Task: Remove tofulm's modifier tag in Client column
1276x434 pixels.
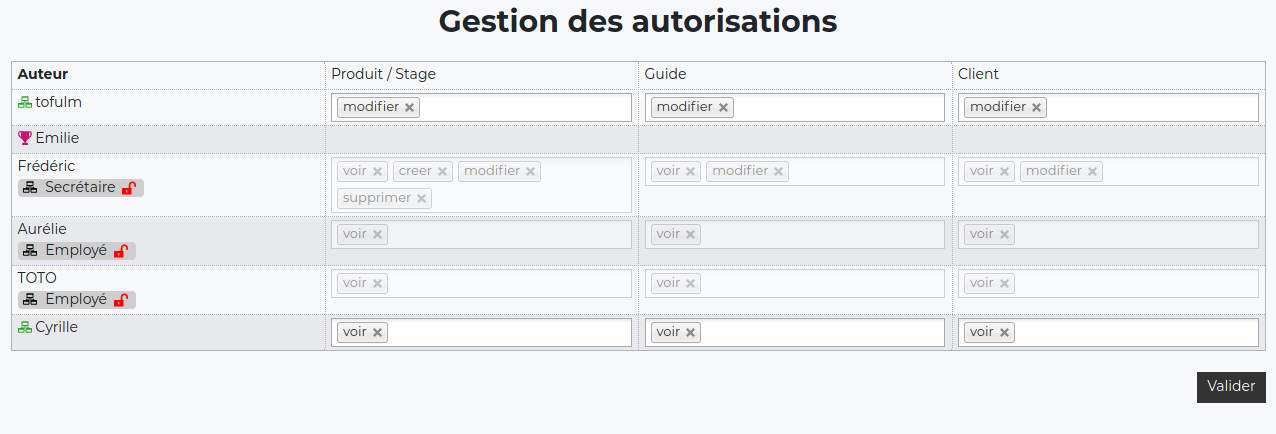Action: point(1036,108)
